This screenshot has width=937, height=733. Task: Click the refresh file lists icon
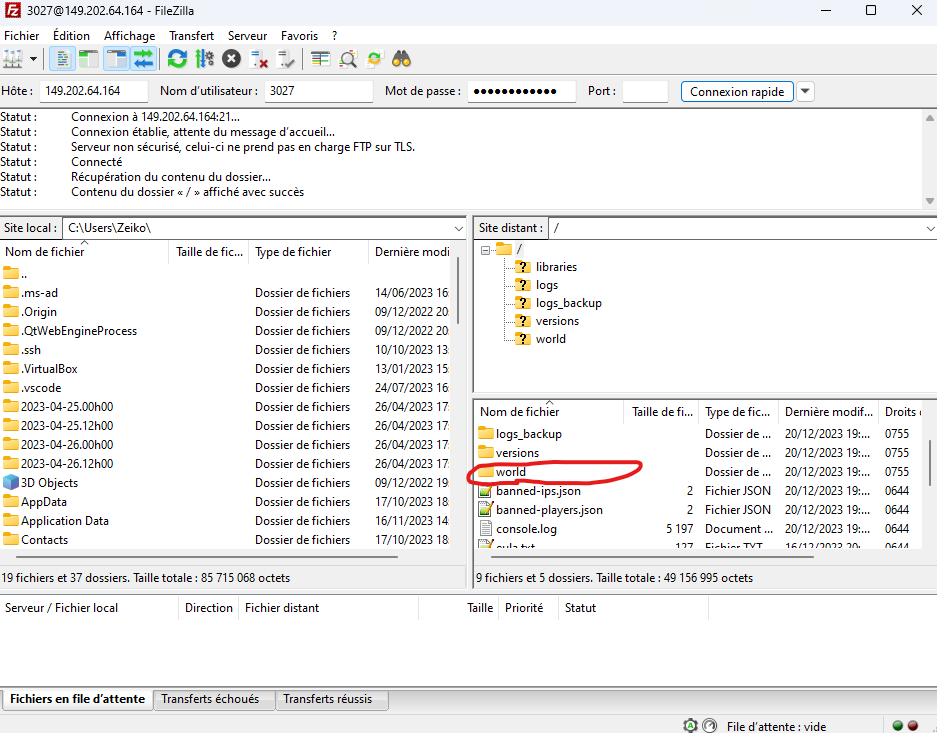177,59
